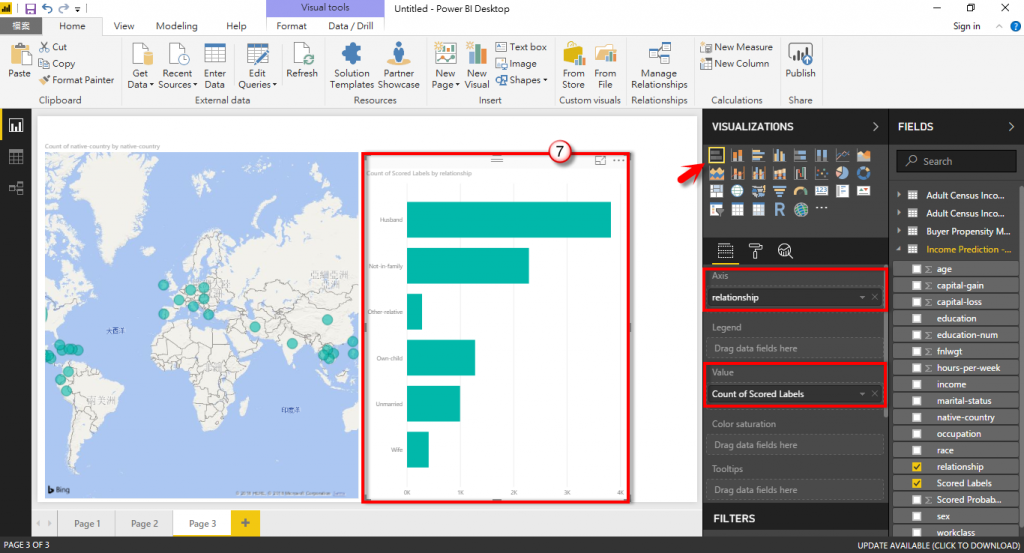
Task: Open the Format tab under Visual tools
Action: coord(291,26)
